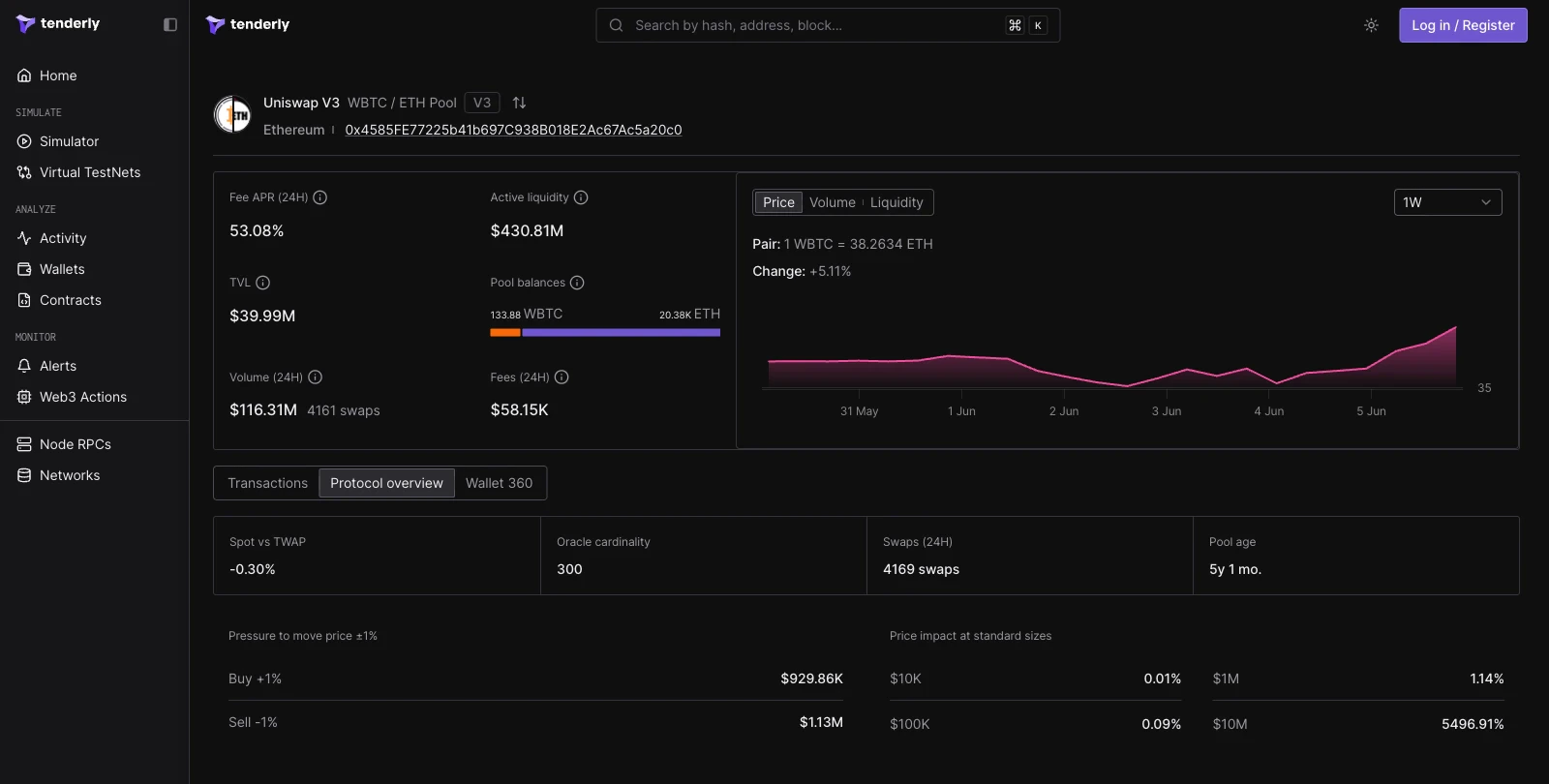Image resolution: width=1549 pixels, height=784 pixels.
Task: Click the Alerts bell icon
Action: 24,366
